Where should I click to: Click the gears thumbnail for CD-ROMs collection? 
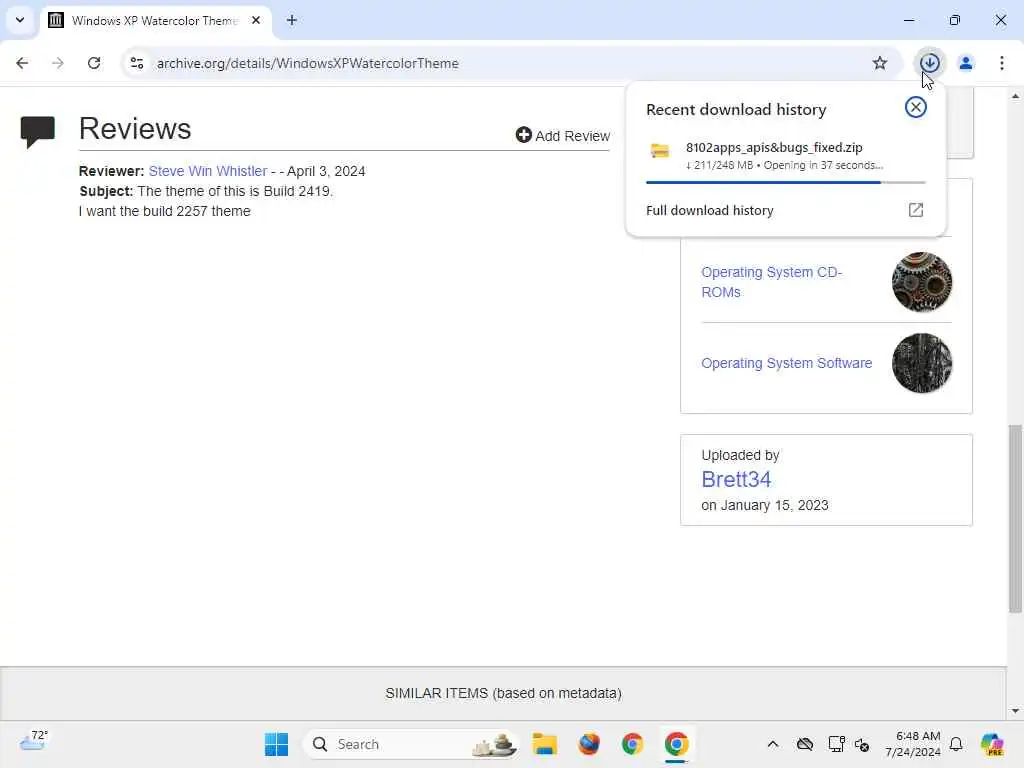(921, 282)
